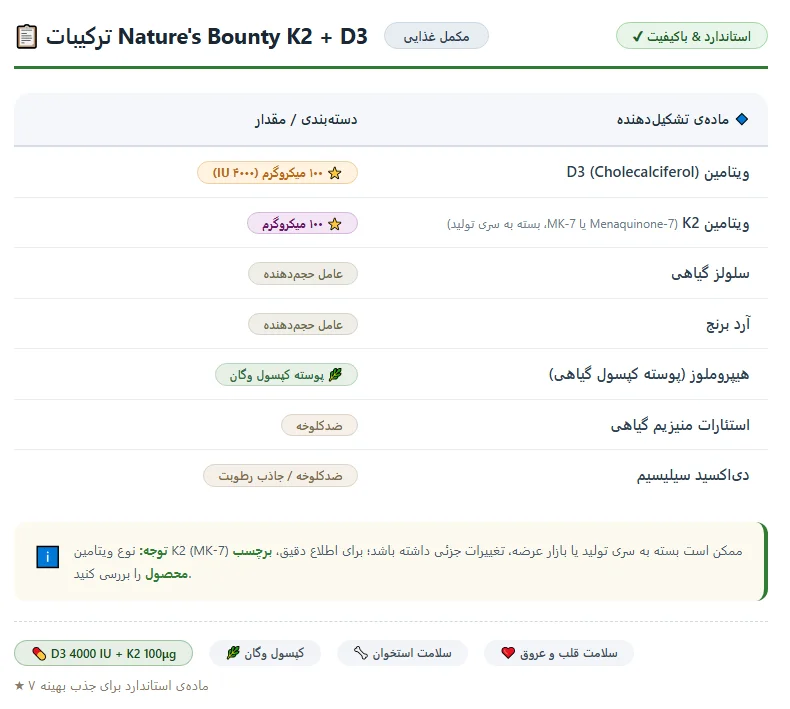Click the leaf icon in vegan capsule shell badge

click(336, 375)
